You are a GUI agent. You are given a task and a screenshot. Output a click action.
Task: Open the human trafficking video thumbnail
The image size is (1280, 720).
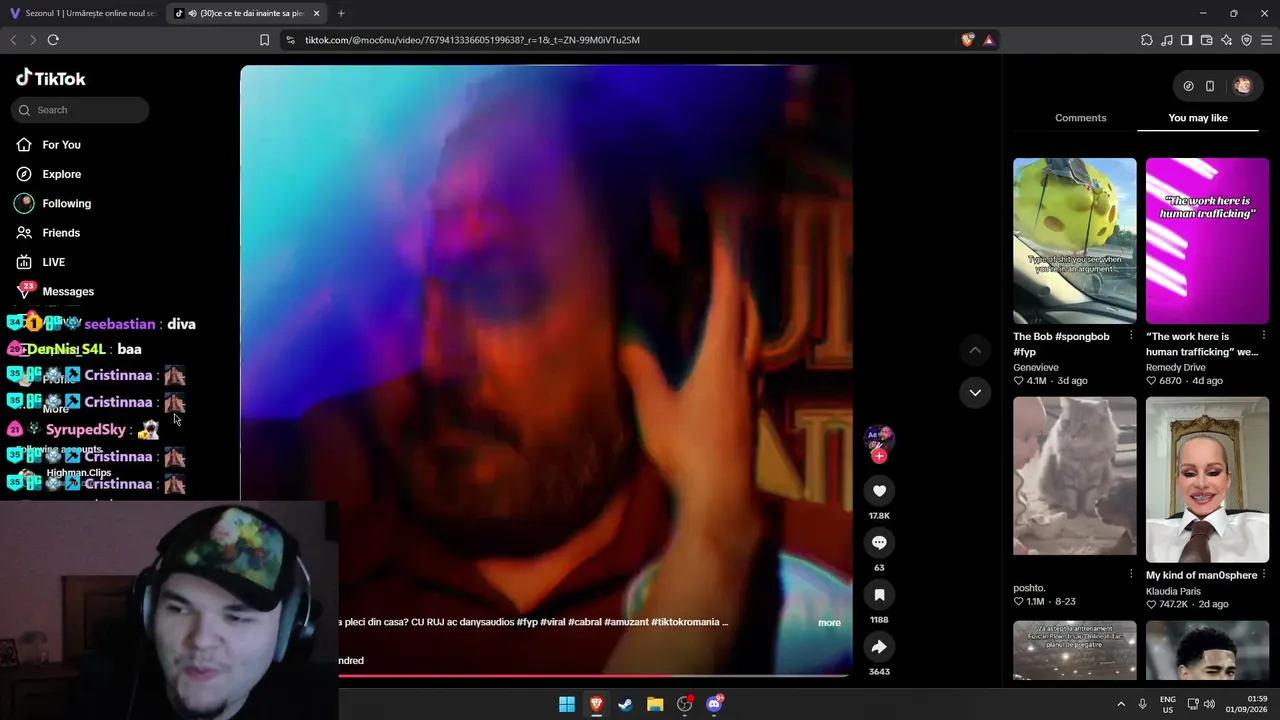click(x=1207, y=241)
